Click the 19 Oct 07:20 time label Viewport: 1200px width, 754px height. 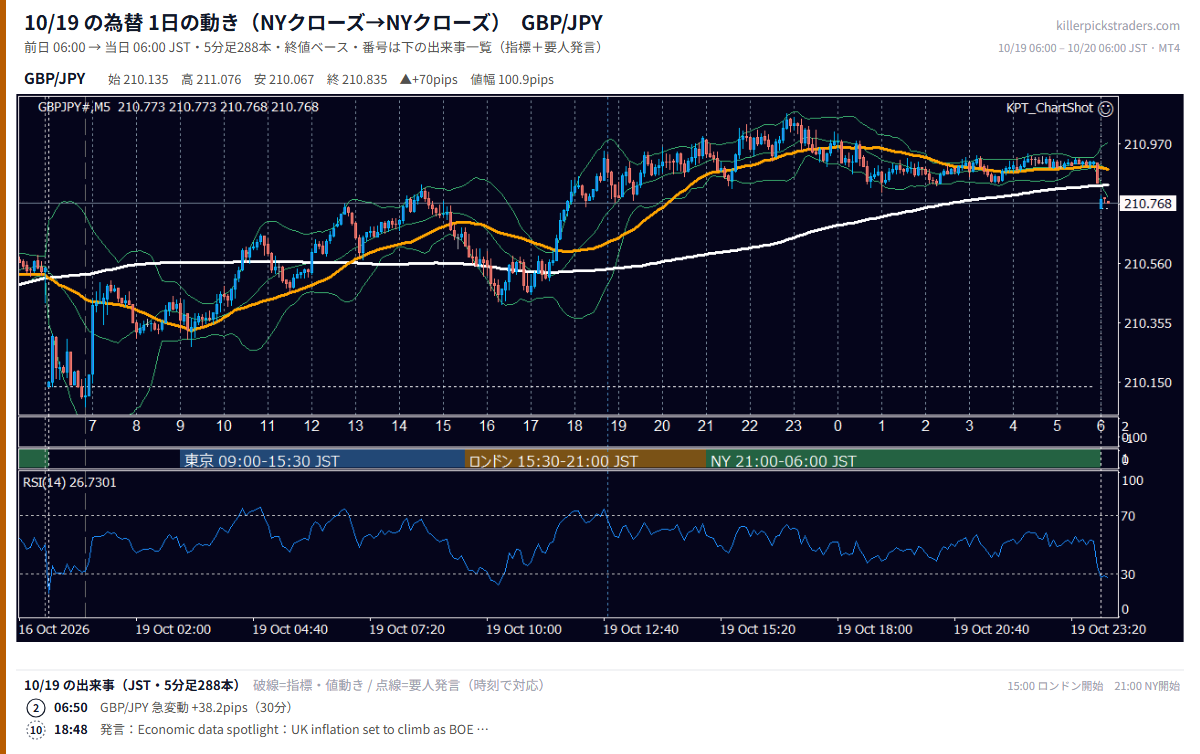coord(407,630)
